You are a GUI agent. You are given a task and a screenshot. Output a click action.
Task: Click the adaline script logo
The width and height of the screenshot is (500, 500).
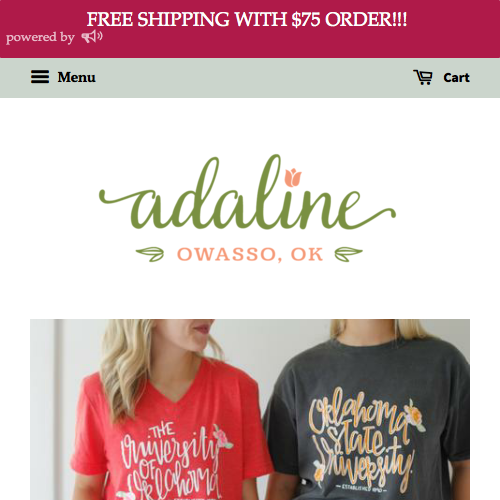[x=247, y=193]
